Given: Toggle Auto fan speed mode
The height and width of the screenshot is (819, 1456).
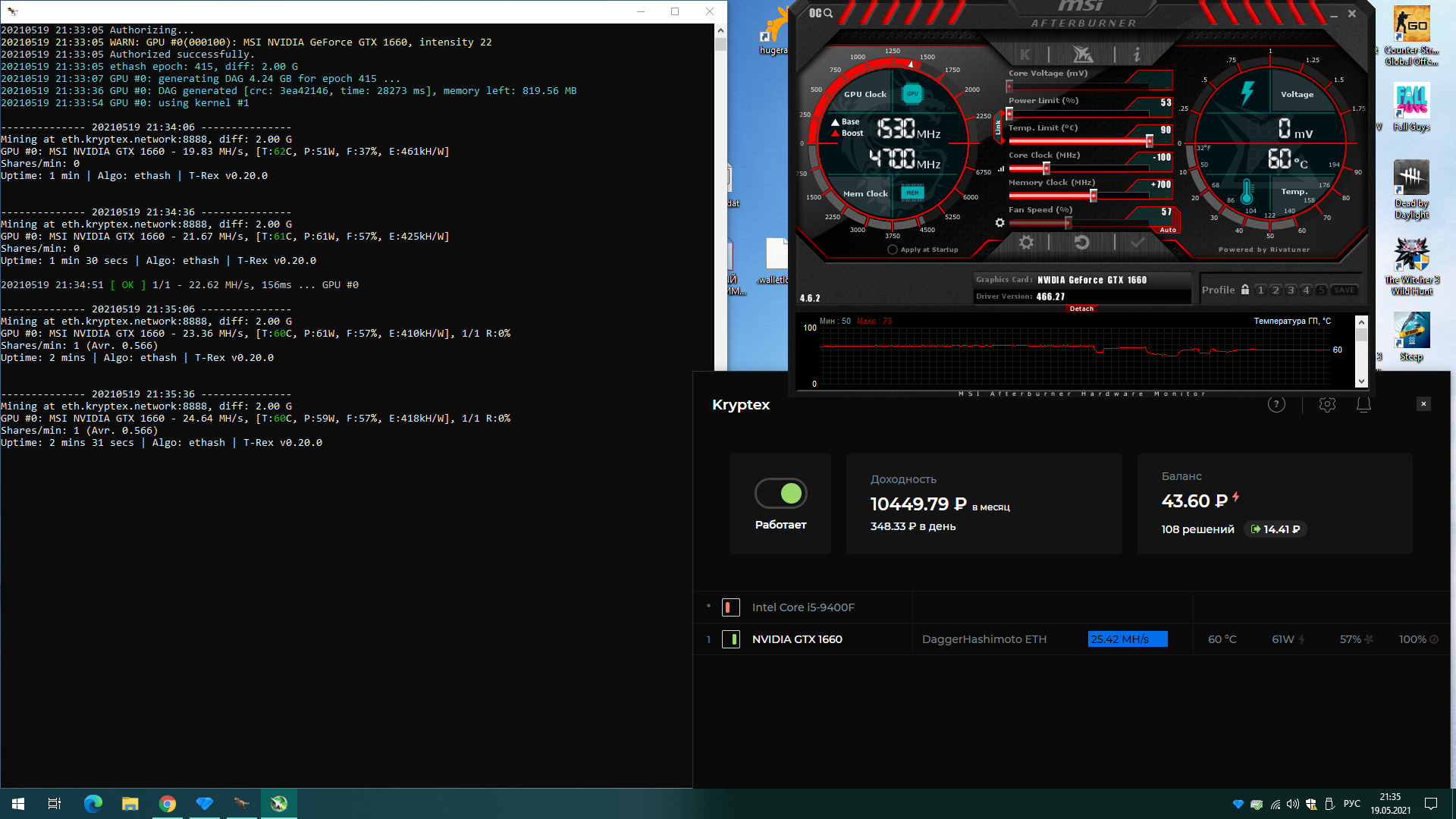Looking at the screenshot, I should pyautogui.click(x=1168, y=230).
